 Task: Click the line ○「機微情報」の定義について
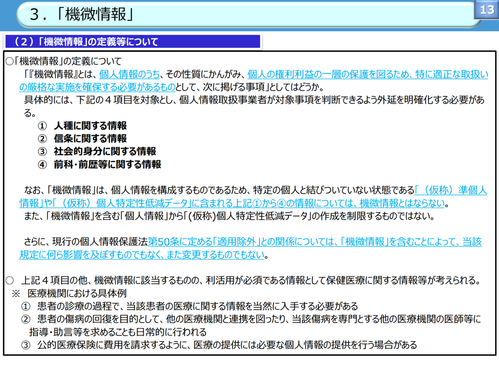[x=64, y=61]
